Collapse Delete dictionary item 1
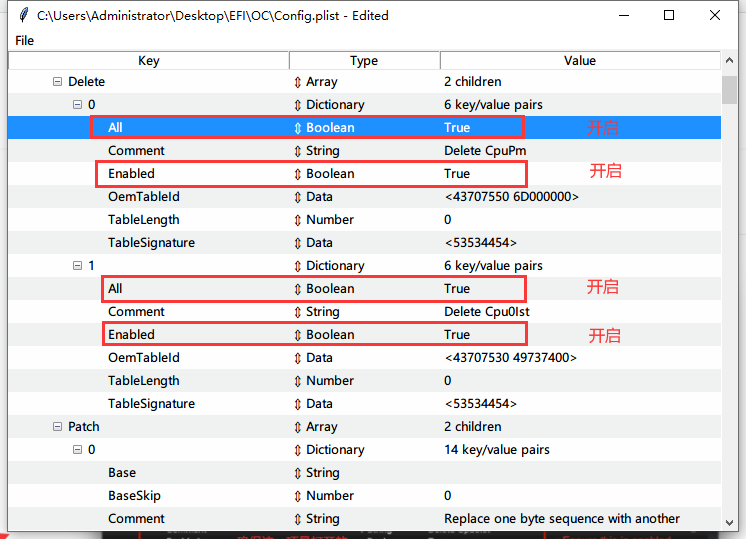746x539 pixels. click(x=78, y=266)
